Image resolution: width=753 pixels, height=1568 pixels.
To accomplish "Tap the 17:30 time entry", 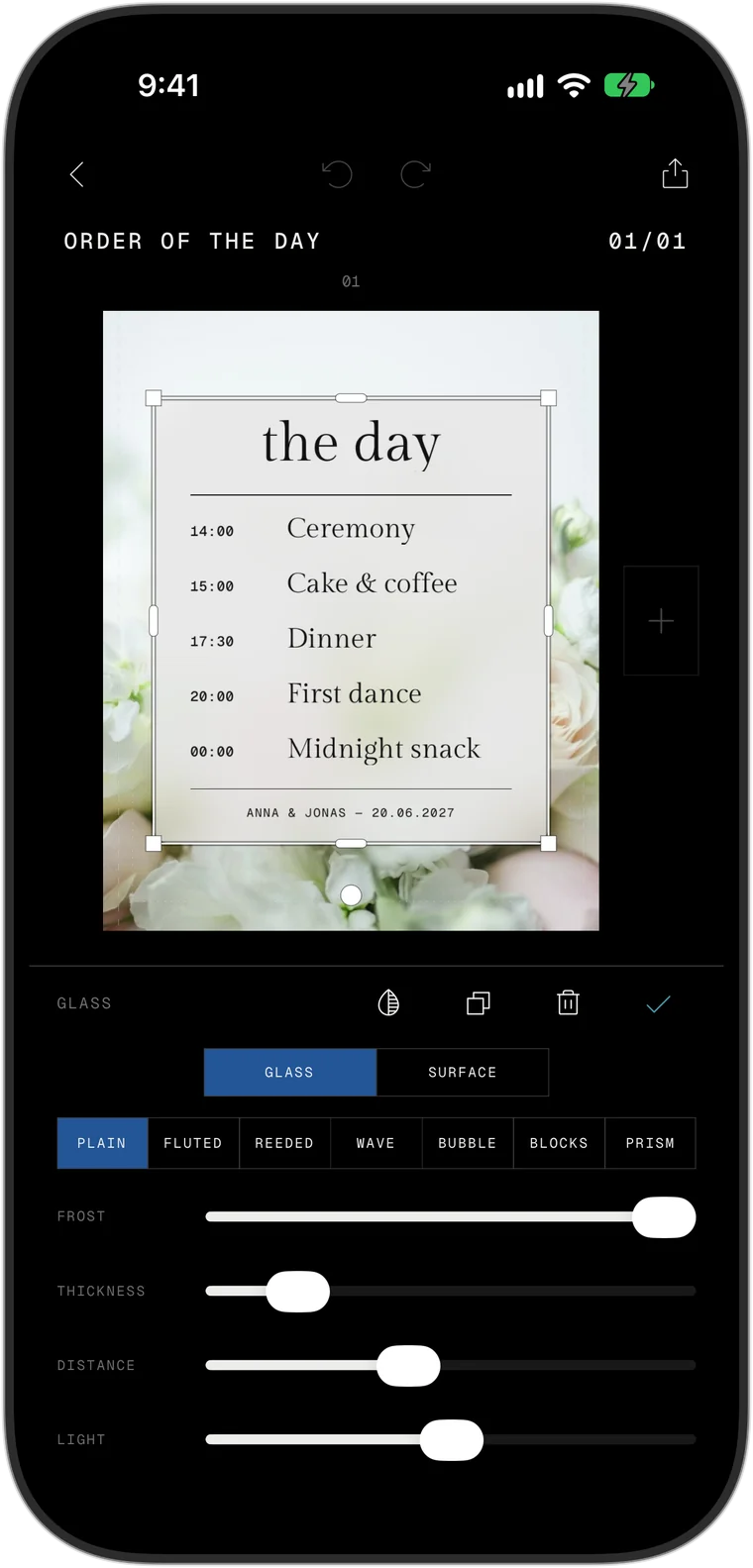I will click(212, 642).
